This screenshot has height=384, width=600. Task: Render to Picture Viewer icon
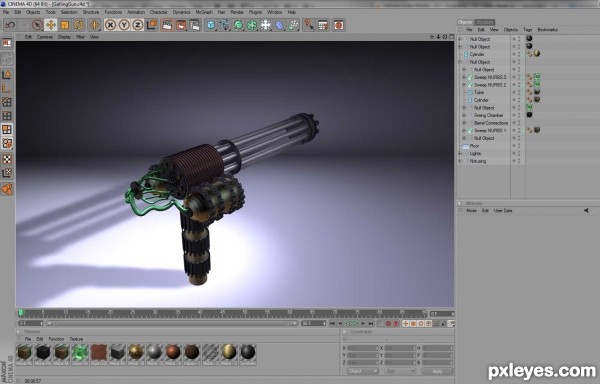181,25
